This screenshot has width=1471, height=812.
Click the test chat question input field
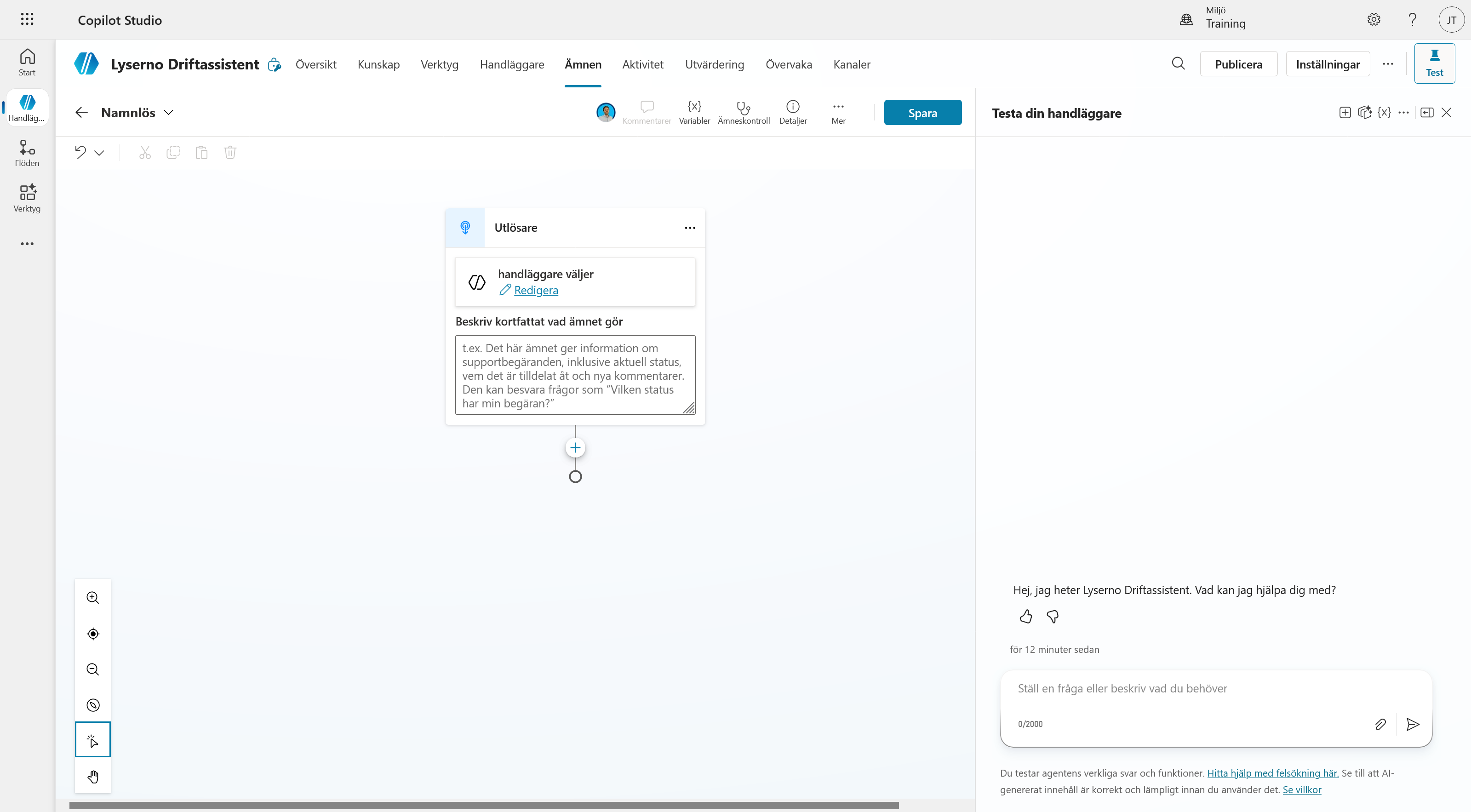click(x=1216, y=689)
